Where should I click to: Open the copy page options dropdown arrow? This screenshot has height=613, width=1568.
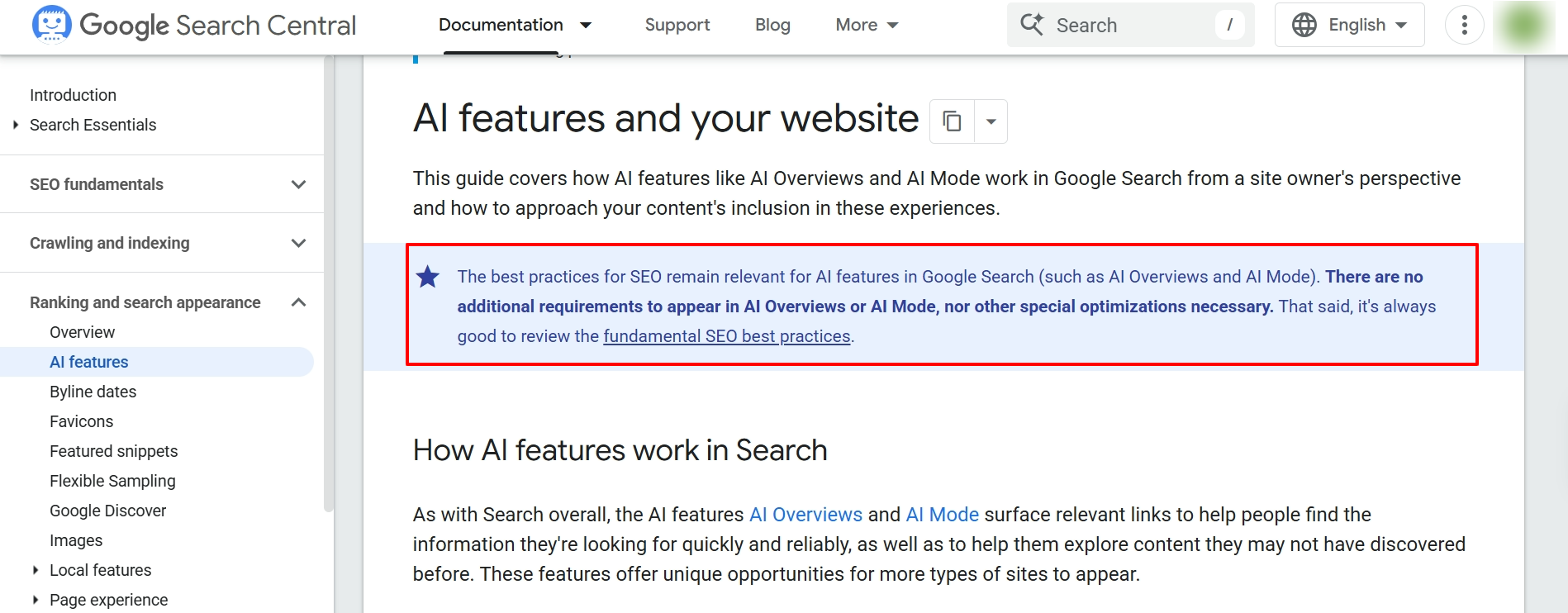[991, 121]
